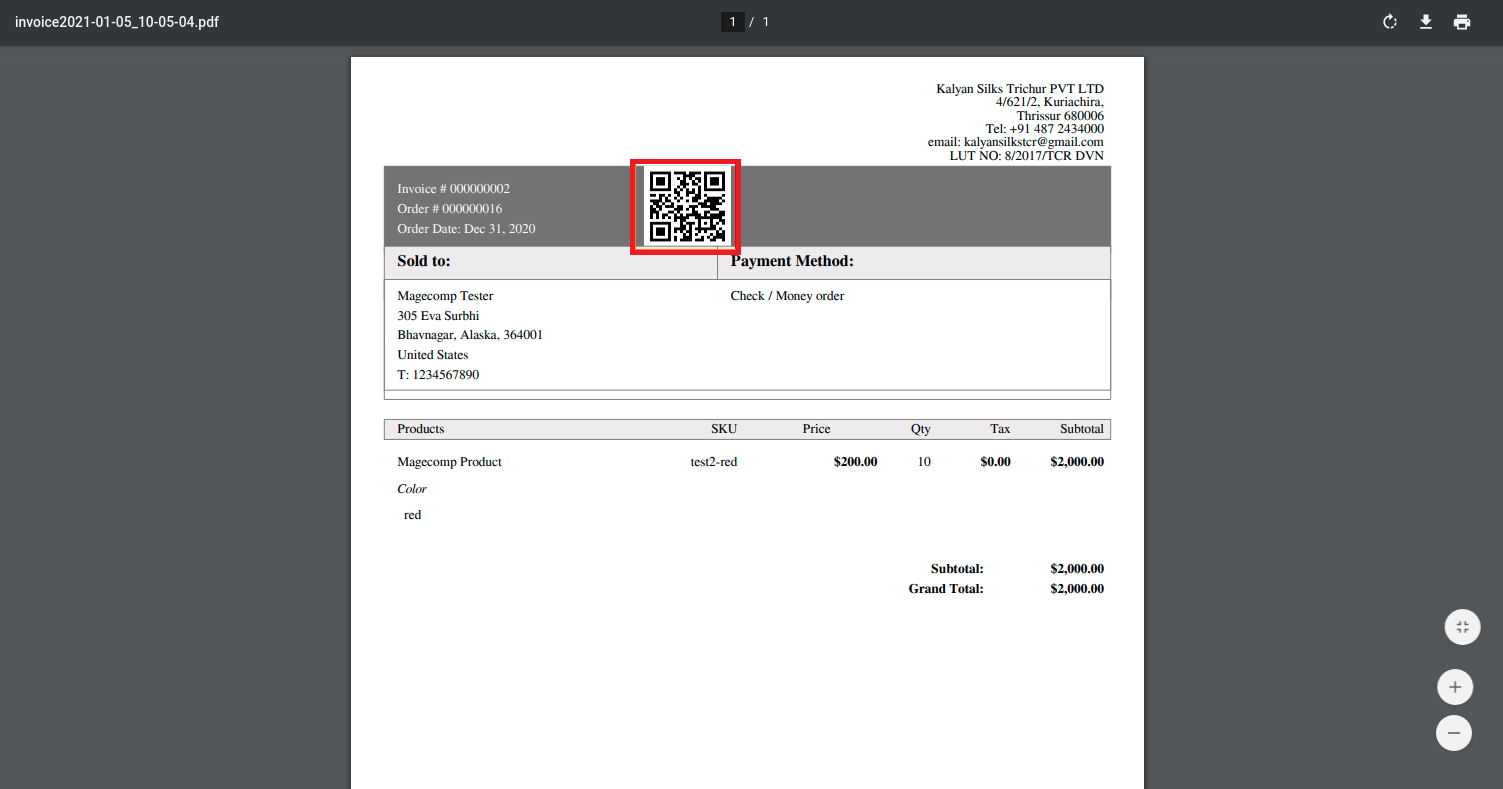The height and width of the screenshot is (789, 1503).
Task: Click the SKU column header
Action: coord(724,429)
